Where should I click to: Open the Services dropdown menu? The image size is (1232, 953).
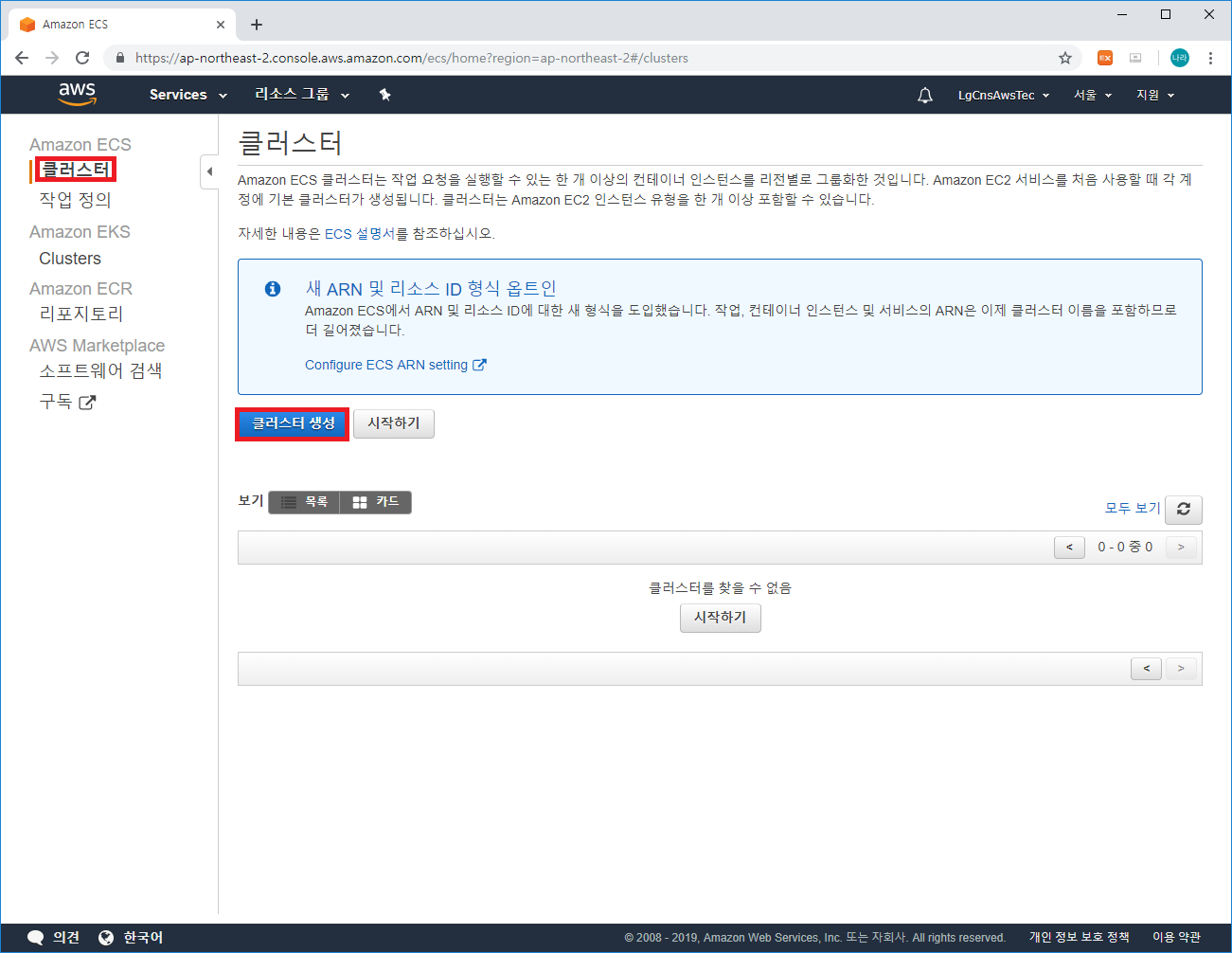tap(188, 95)
